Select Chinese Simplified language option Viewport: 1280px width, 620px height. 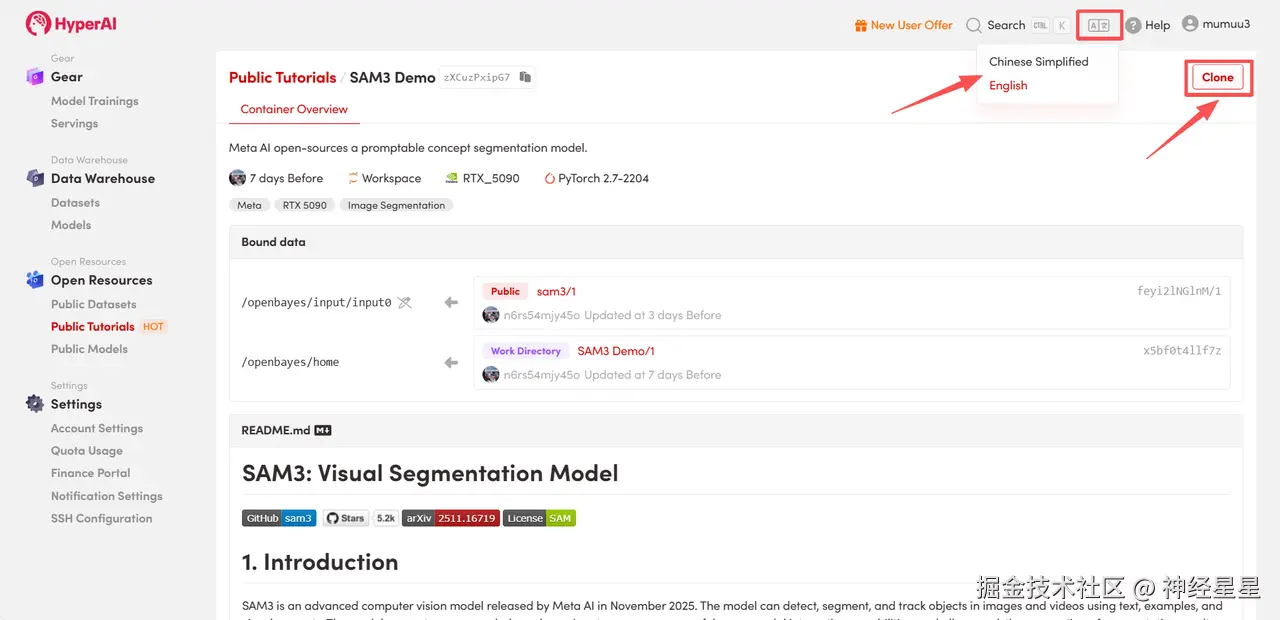pyautogui.click(x=1038, y=61)
